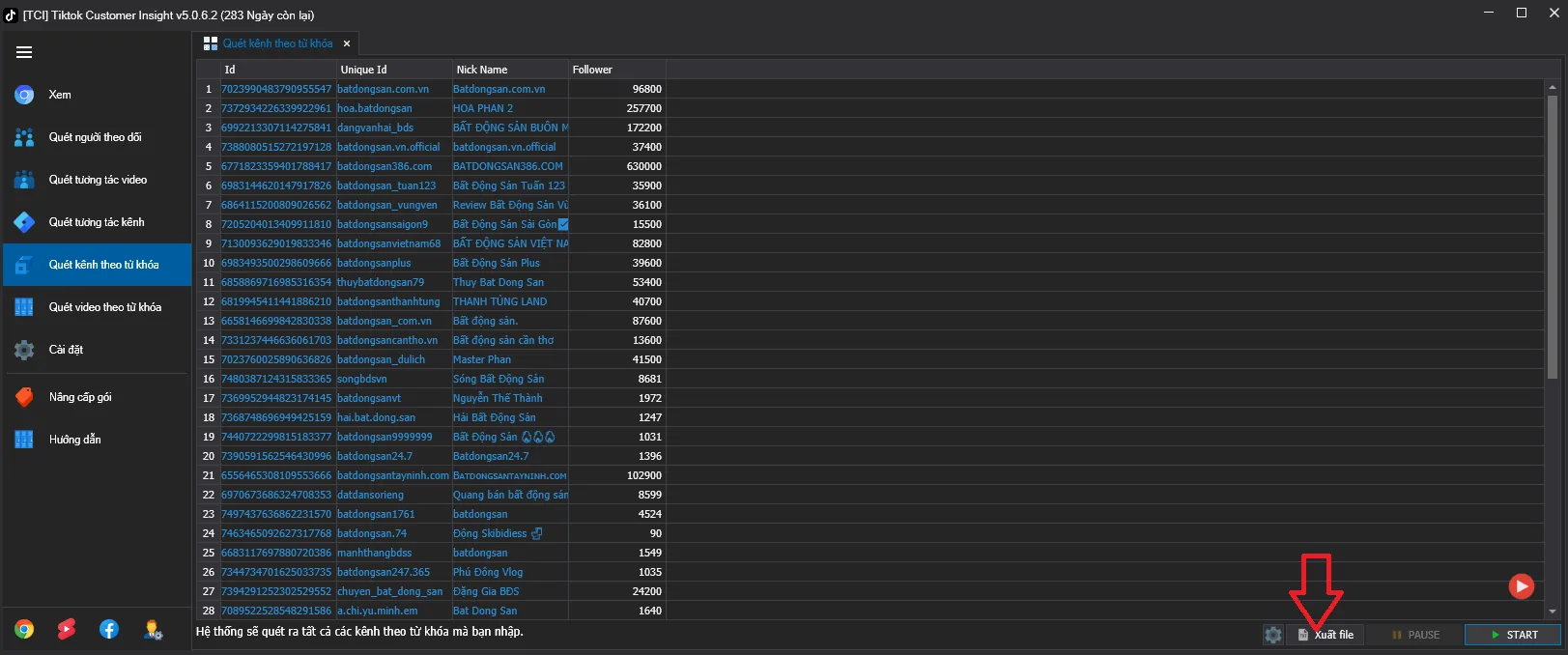This screenshot has width=1568, height=655.
Task: Select the nick name Phú Đông Vlog
Action: click(510, 572)
